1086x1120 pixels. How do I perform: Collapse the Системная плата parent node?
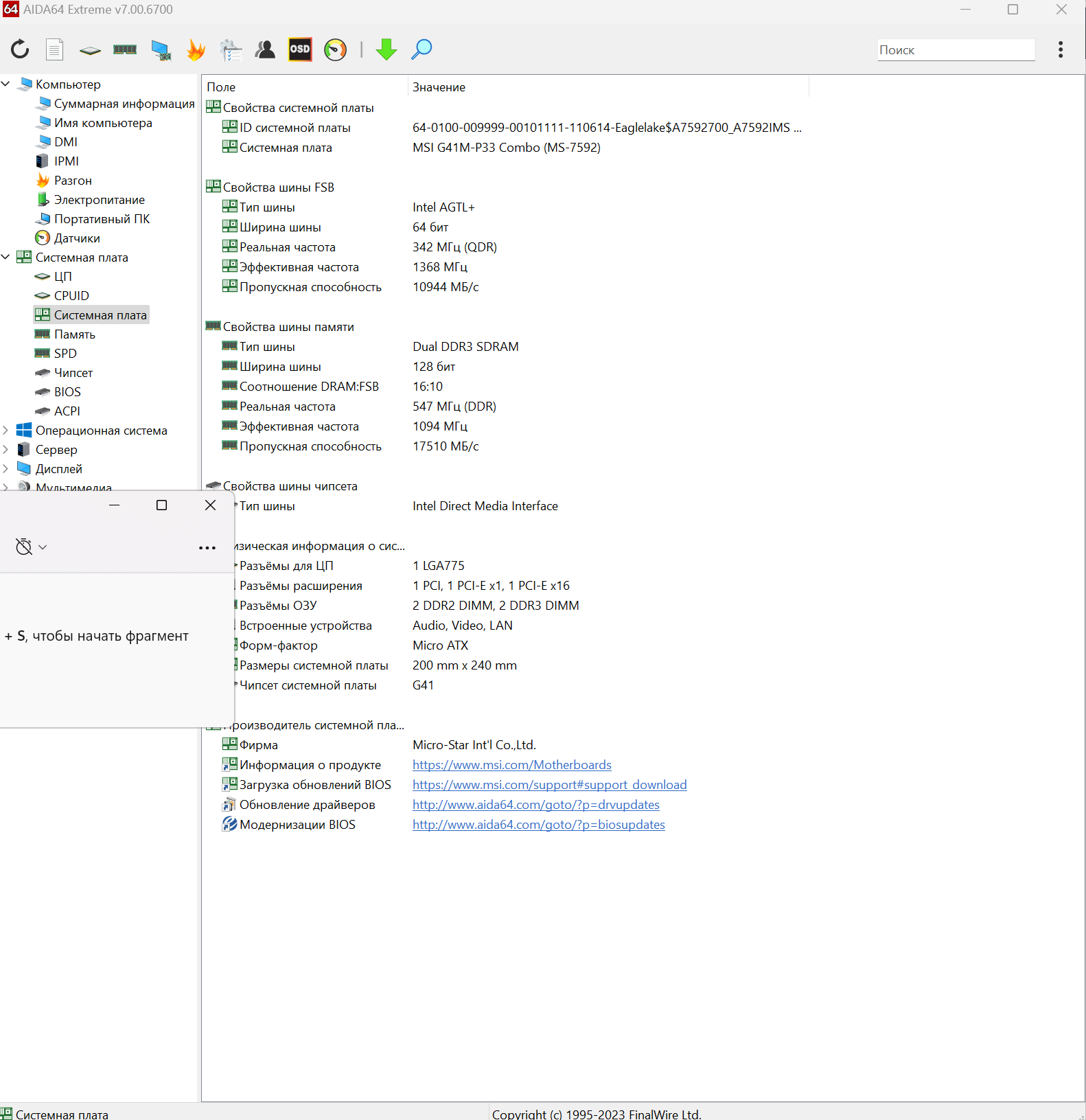coord(5,257)
